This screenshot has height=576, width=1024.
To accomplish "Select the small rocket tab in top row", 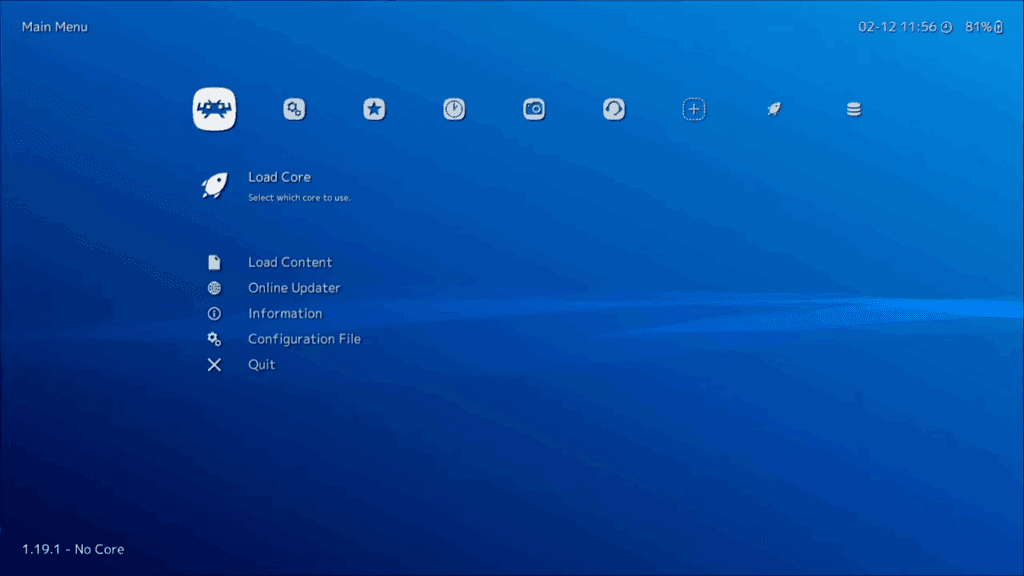I will (x=774, y=109).
